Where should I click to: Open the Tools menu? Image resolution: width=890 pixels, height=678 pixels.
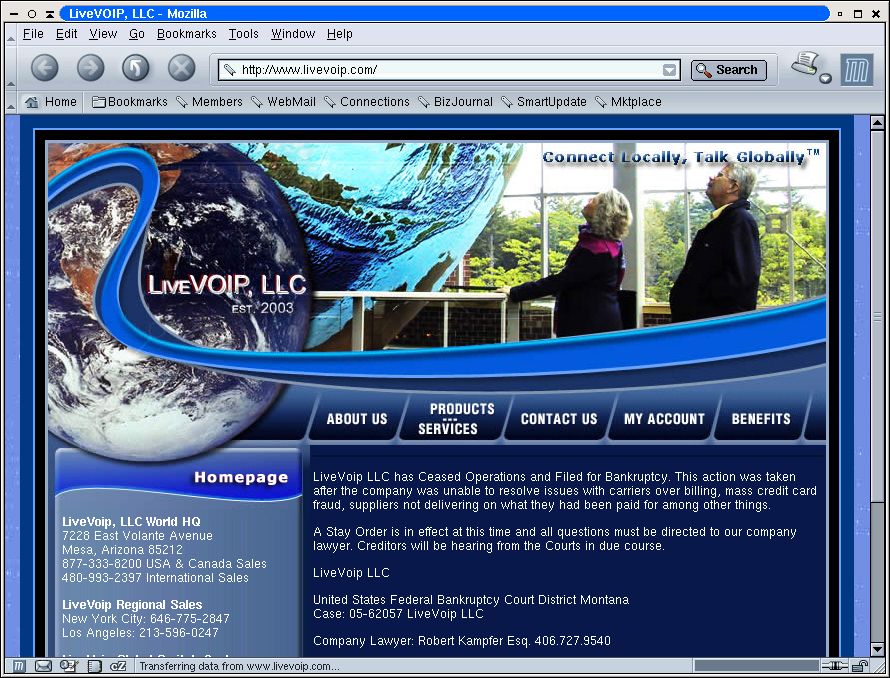(x=243, y=33)
